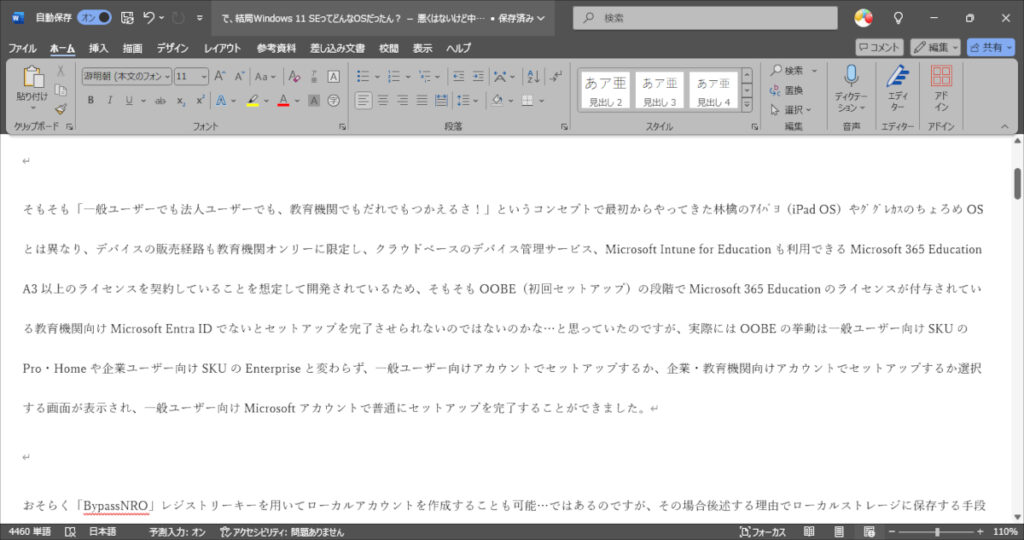
Task: Click the Replace (置換) icon
Action: (786, 90)
